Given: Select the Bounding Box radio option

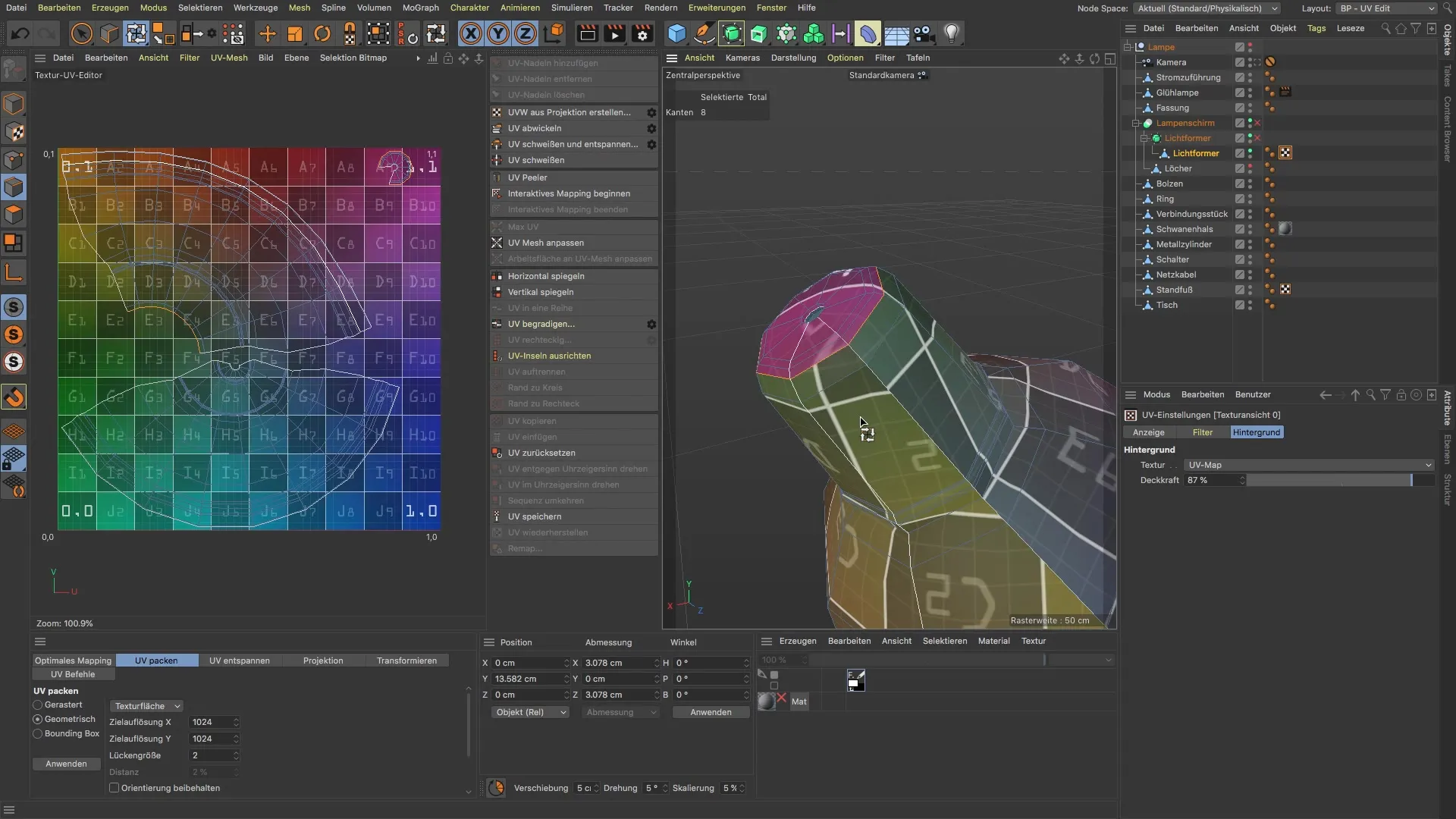Looking at the screenshot, I should click(x=38, y=733).
